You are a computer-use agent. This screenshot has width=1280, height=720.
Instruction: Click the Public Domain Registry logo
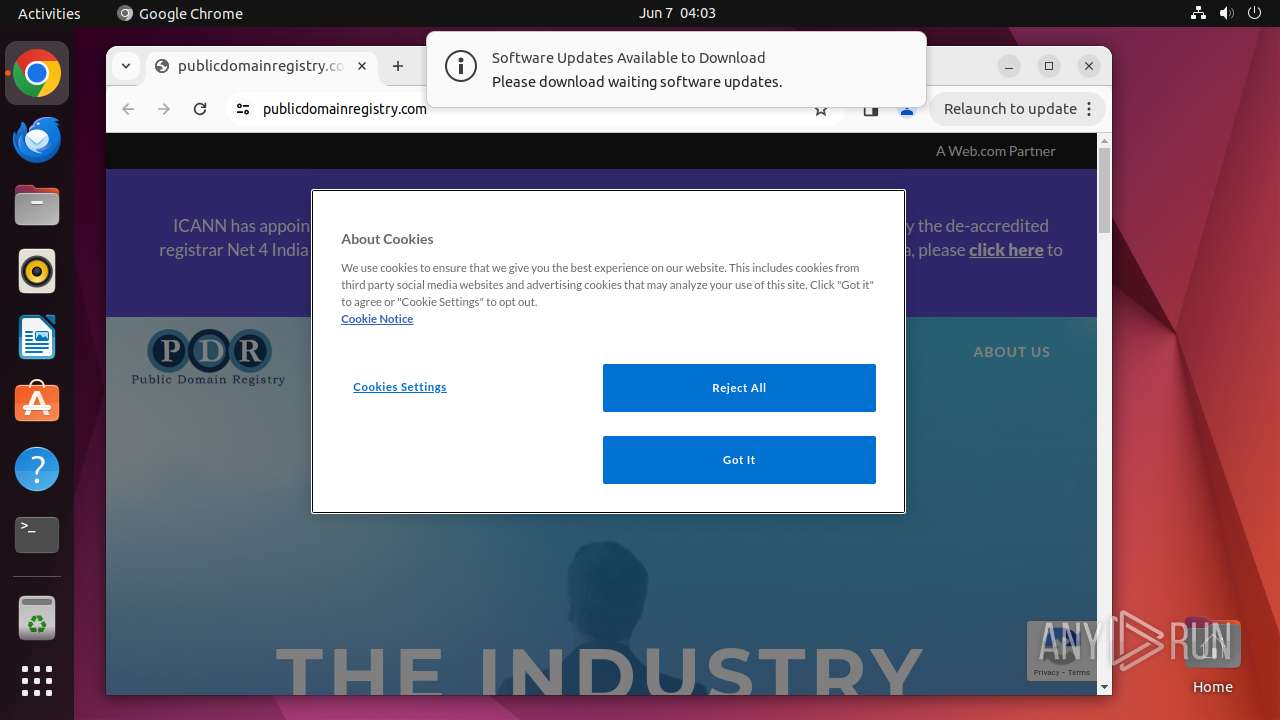pos(208,358)
